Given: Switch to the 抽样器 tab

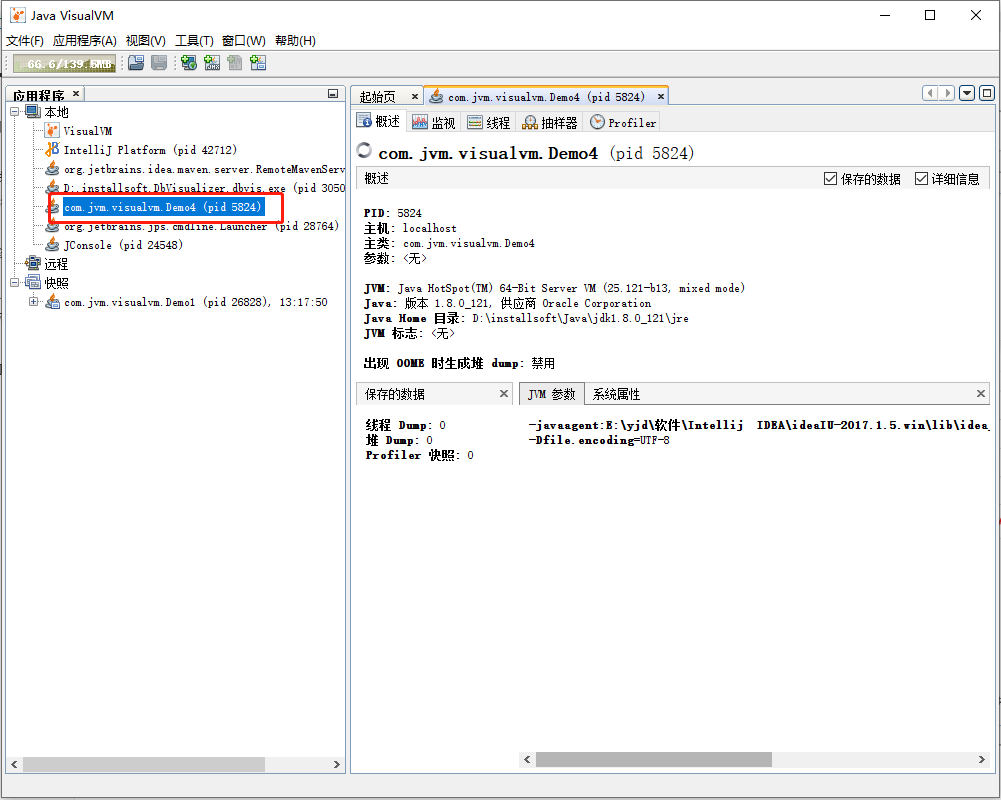Looking at the screenshot, I should click(x=550, y=122).
